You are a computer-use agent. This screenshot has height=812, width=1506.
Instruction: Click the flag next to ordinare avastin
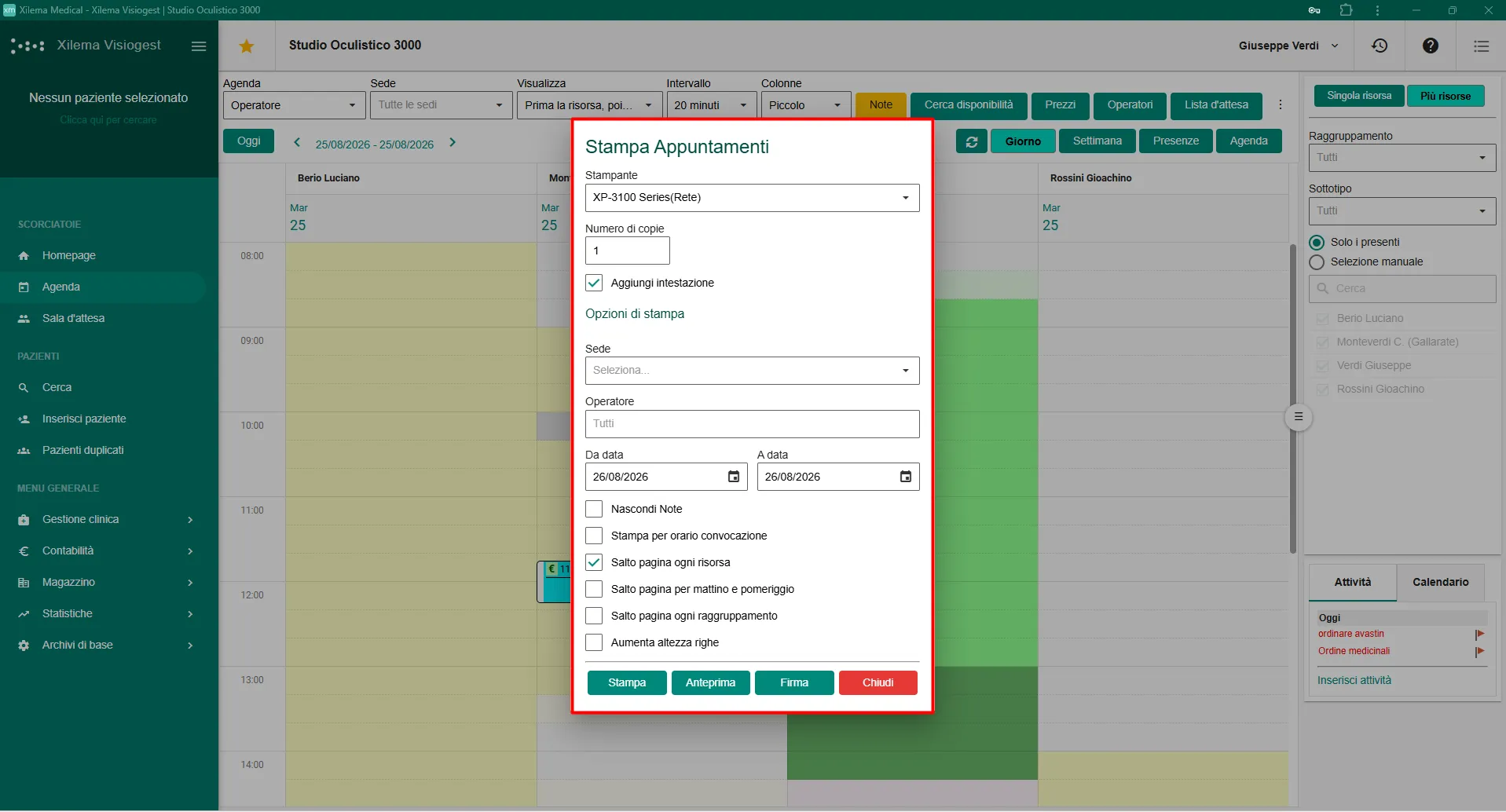point(1480,635)
